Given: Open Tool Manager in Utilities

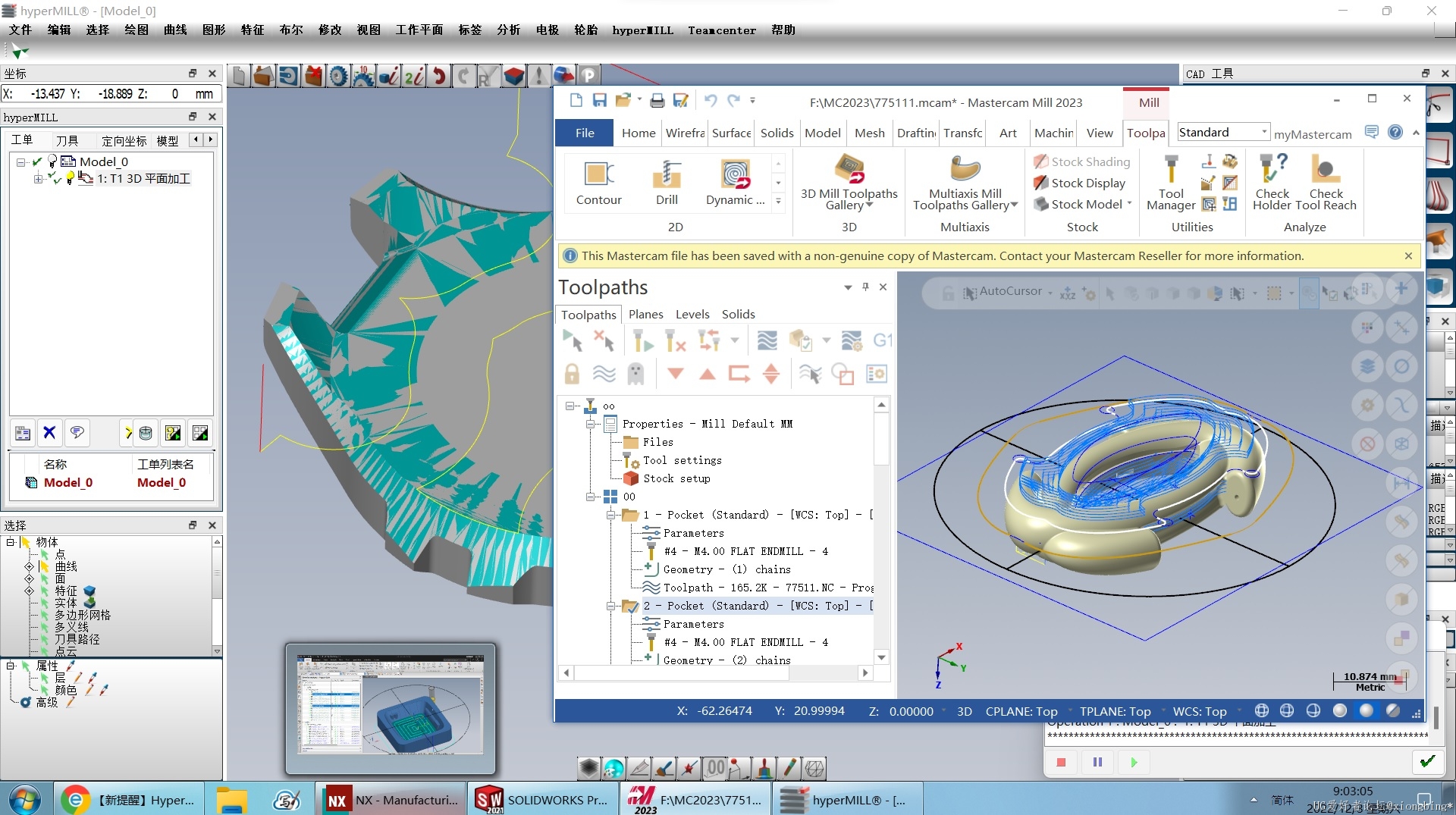Looking at the screenshot, I should click(1171, 183).
